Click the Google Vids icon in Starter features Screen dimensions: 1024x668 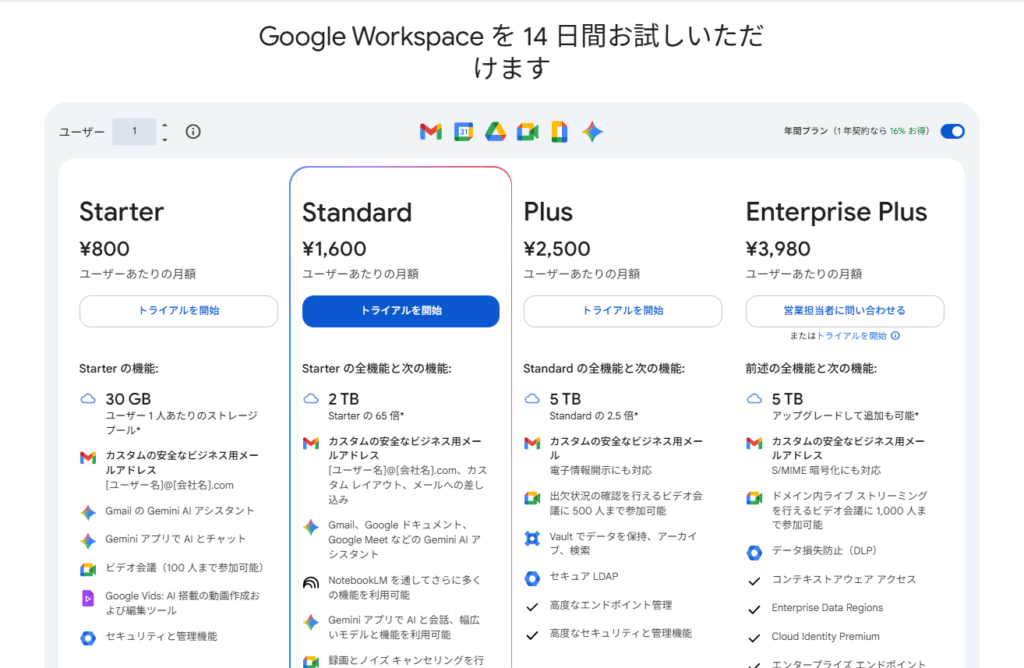click(88, 598)
